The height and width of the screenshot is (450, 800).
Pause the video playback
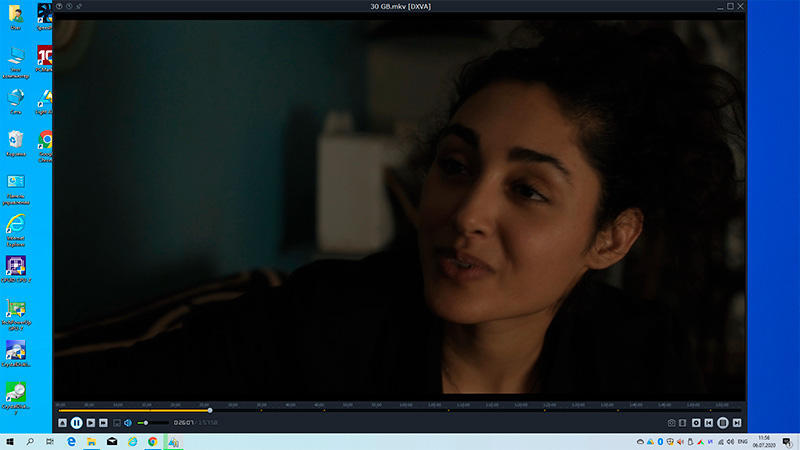76,423
